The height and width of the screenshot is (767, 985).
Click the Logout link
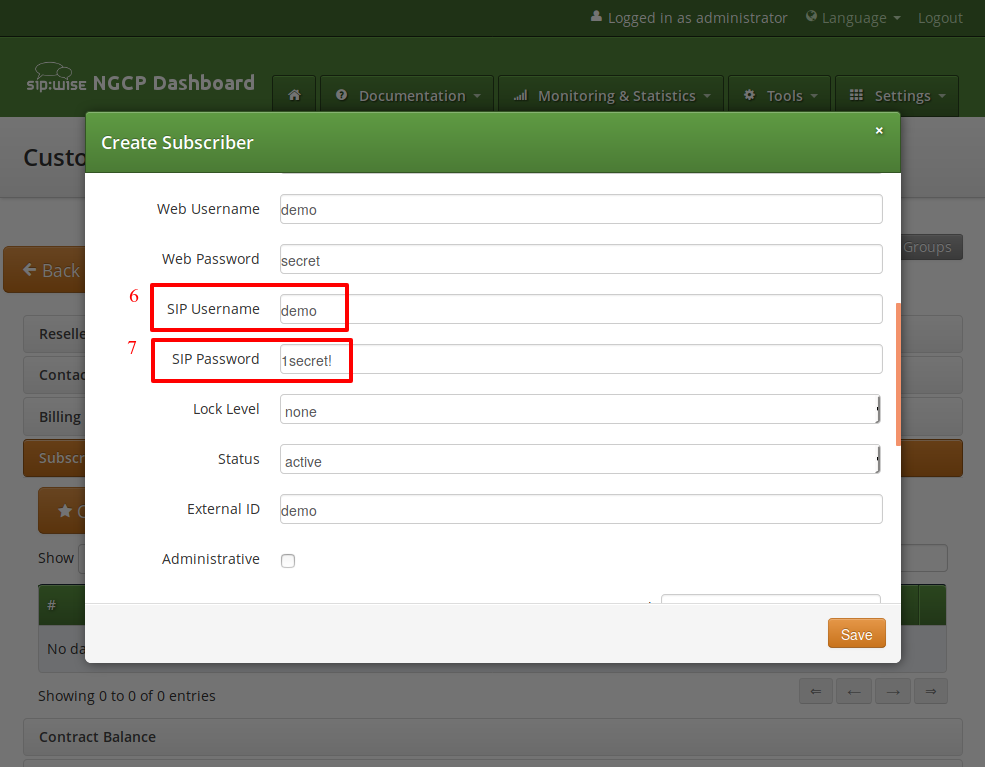[x=940, y=18]
